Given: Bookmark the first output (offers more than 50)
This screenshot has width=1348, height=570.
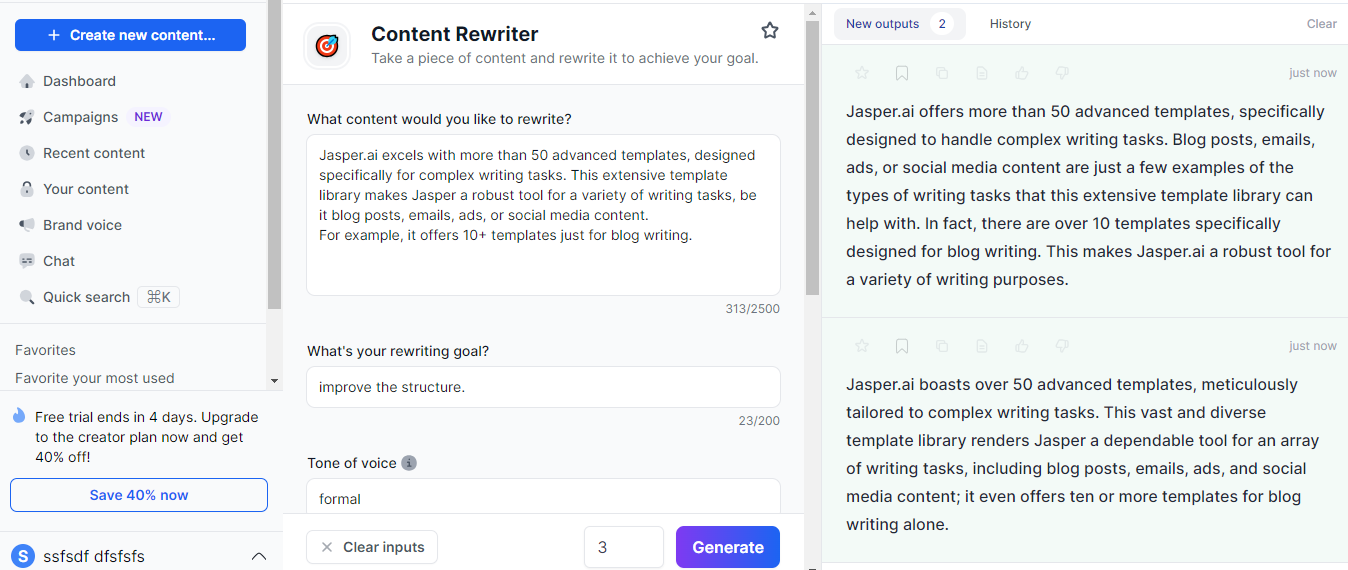Looking at the screenshot, I should click(902, 73).
